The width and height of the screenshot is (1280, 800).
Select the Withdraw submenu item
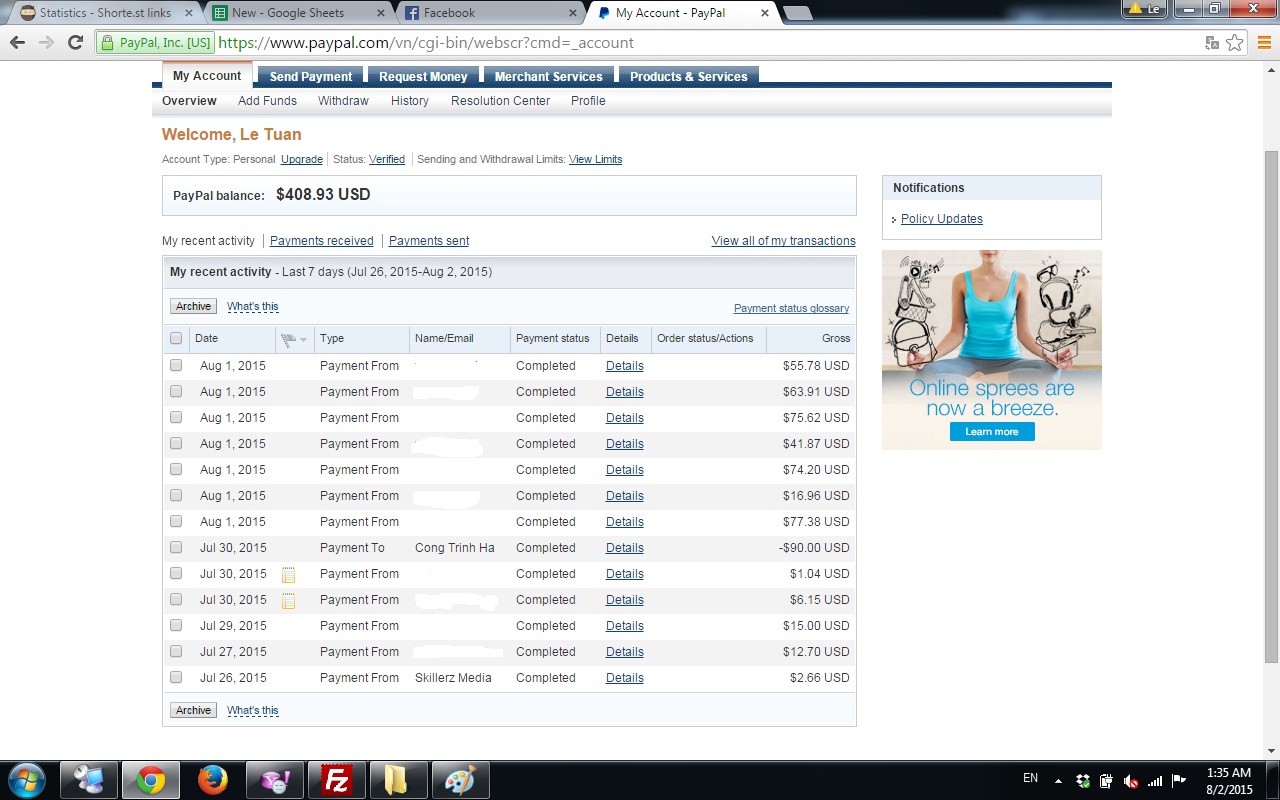(x=343, y=101)
